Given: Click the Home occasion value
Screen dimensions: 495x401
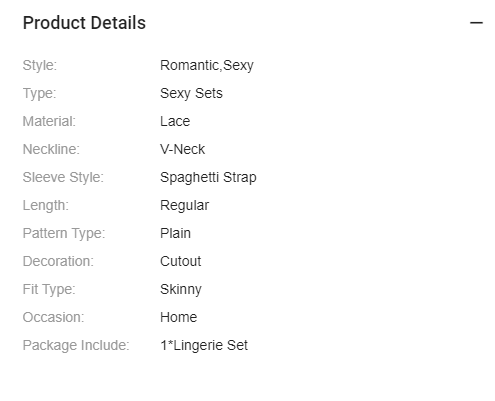Looking at the screenshot, I should pos(179,317).
